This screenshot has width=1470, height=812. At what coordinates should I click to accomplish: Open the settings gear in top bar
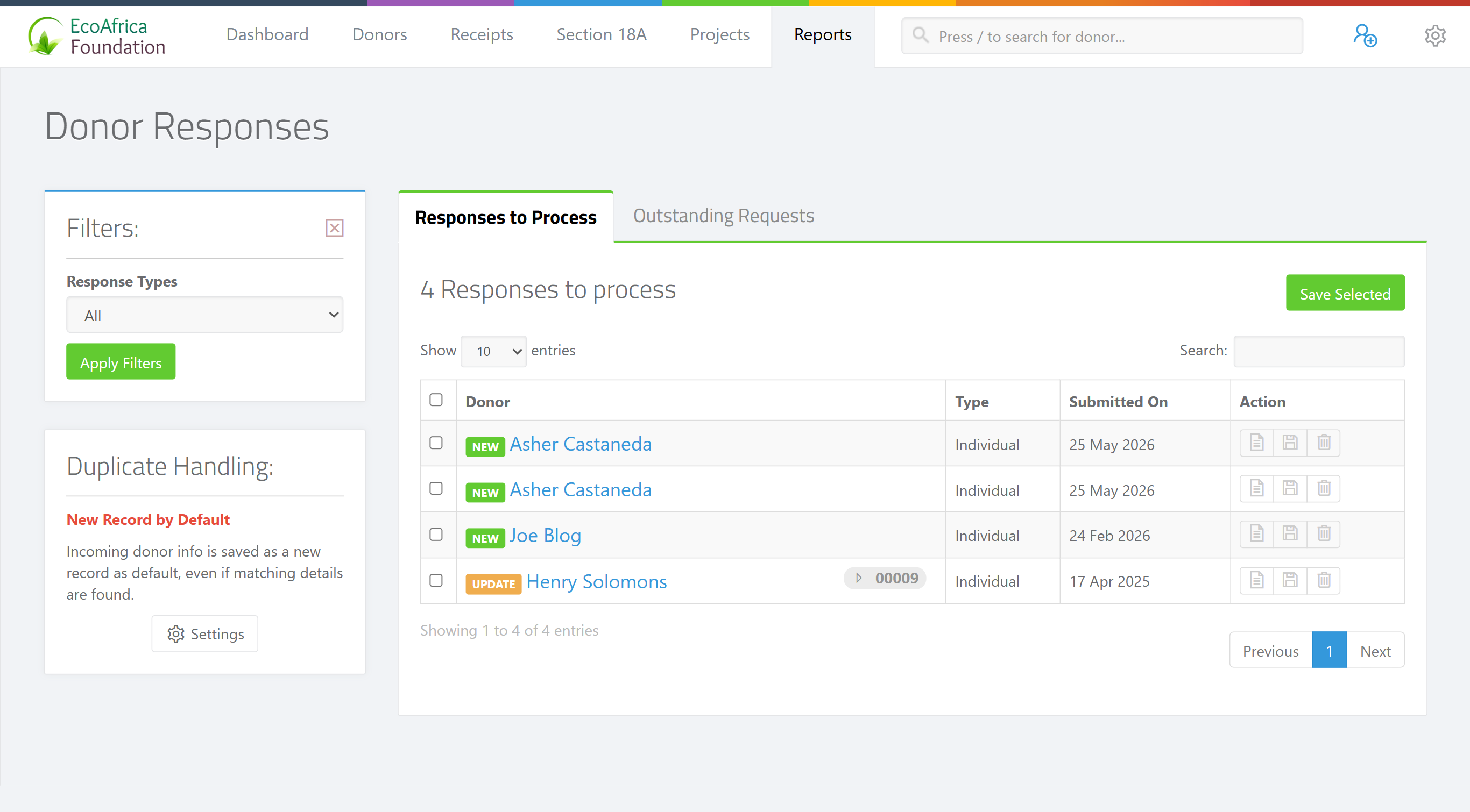[1434, 35]
